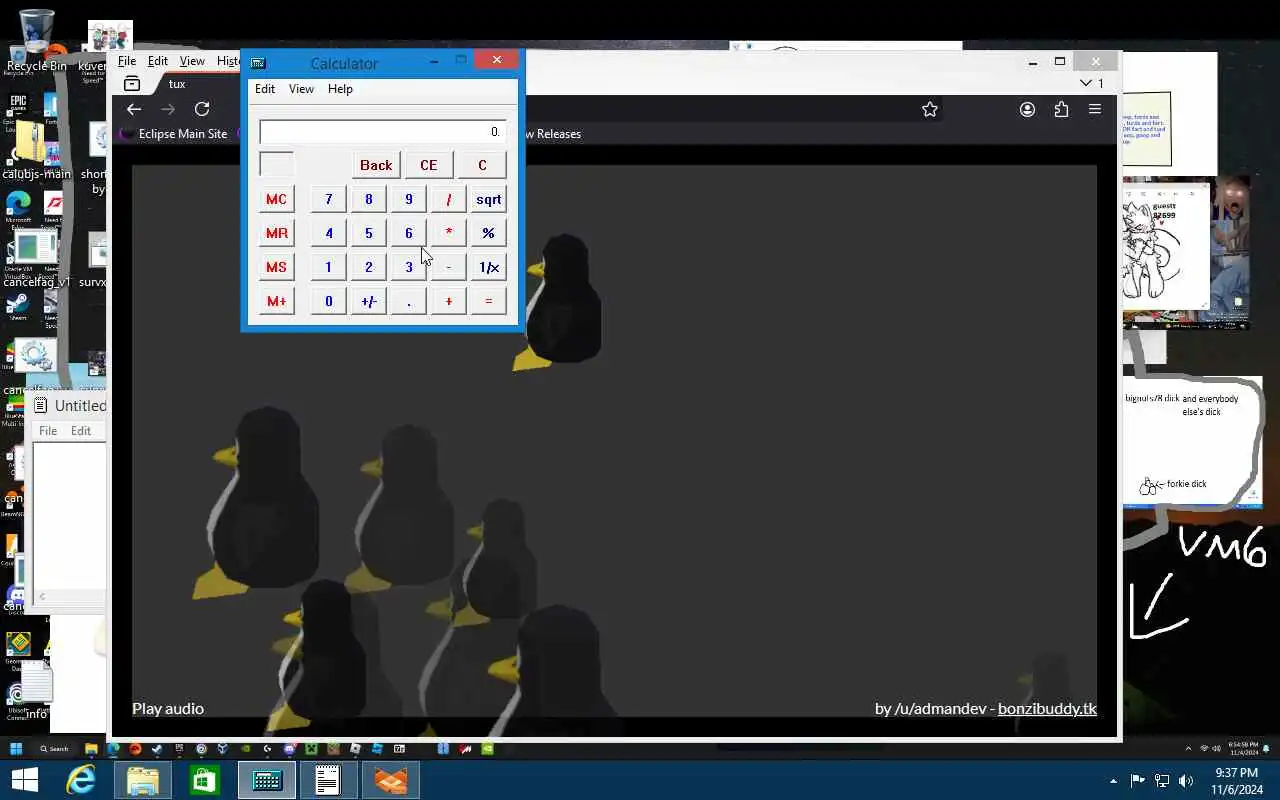
Task: Open the Calculator Edit menu
Action: (x=265, y=89)
